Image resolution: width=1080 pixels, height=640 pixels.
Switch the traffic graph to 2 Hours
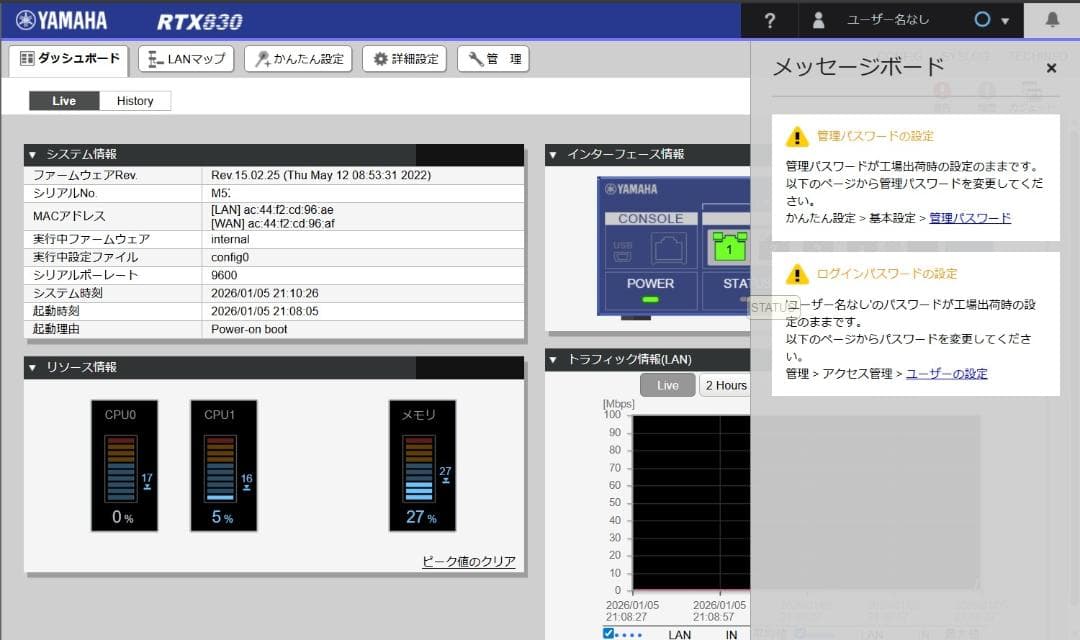[724, 385]
